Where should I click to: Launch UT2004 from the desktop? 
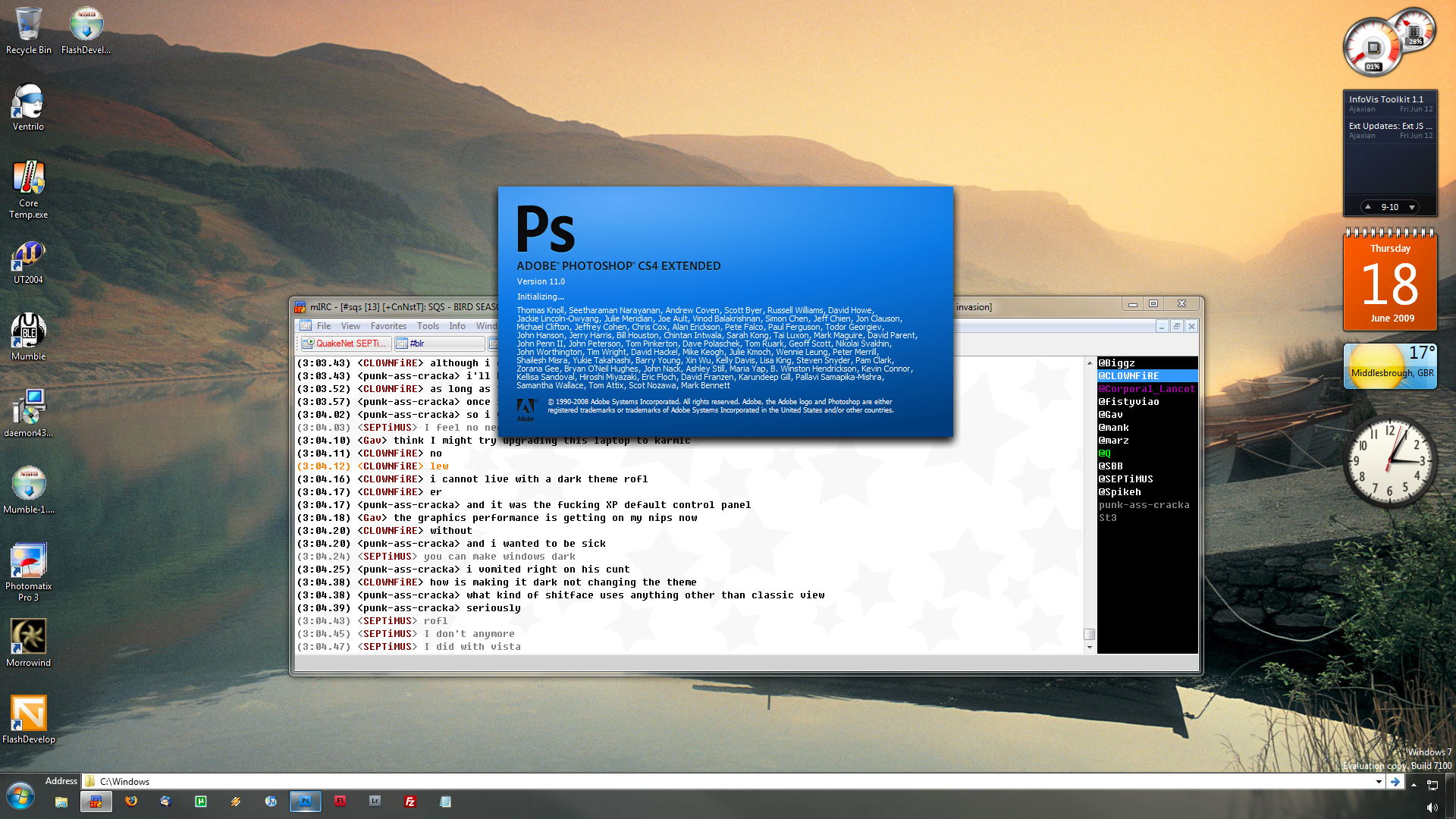point(28,260)
